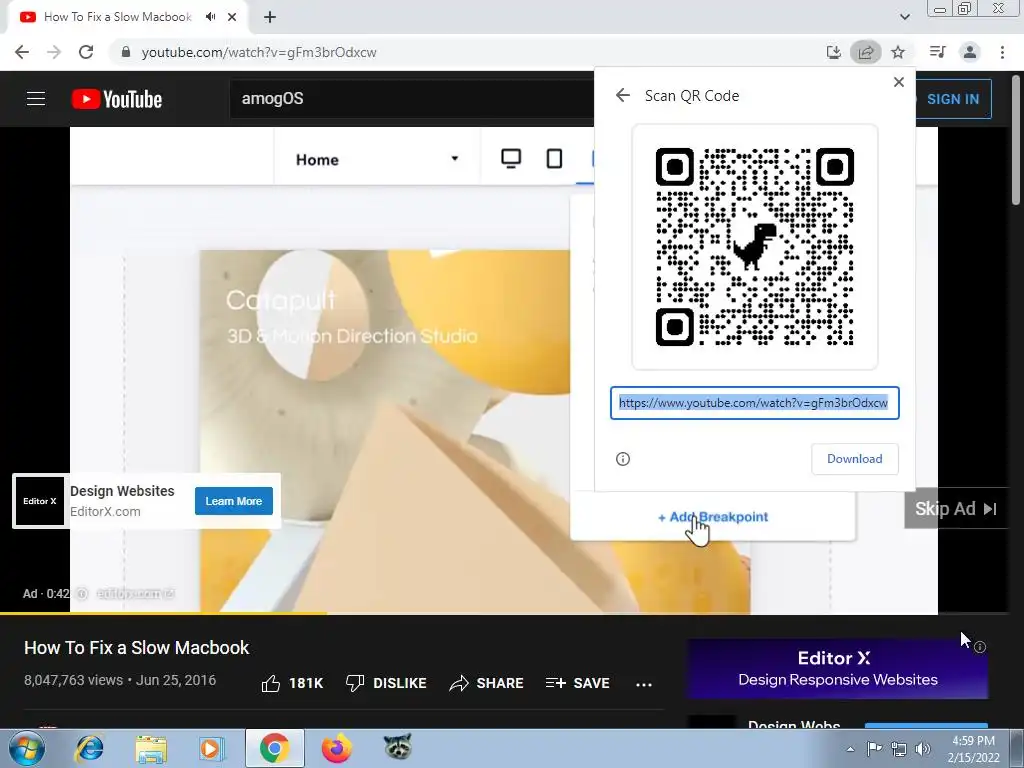Open raccoon icon app in taskbar
Image resolution: width=1024 pixels, height=768 pixels.
(398, 747)
